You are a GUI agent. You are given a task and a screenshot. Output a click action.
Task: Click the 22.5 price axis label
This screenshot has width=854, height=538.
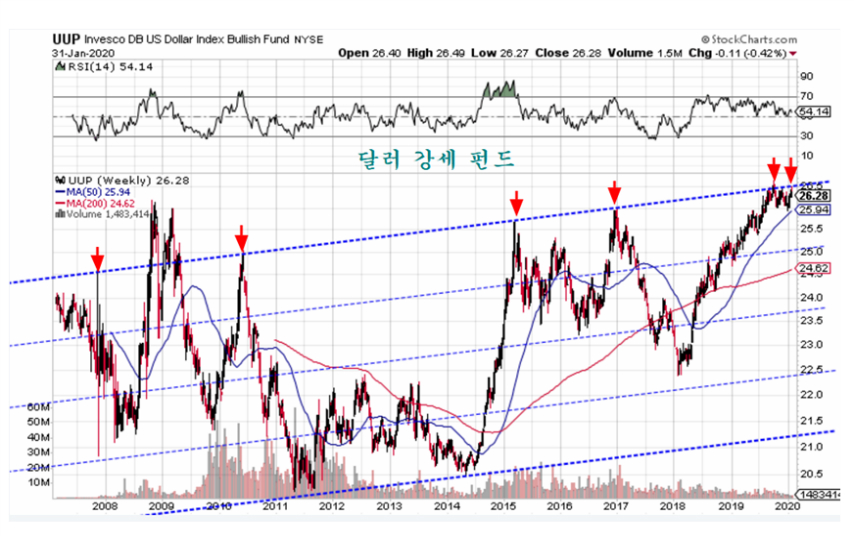(x=812, y=370)
